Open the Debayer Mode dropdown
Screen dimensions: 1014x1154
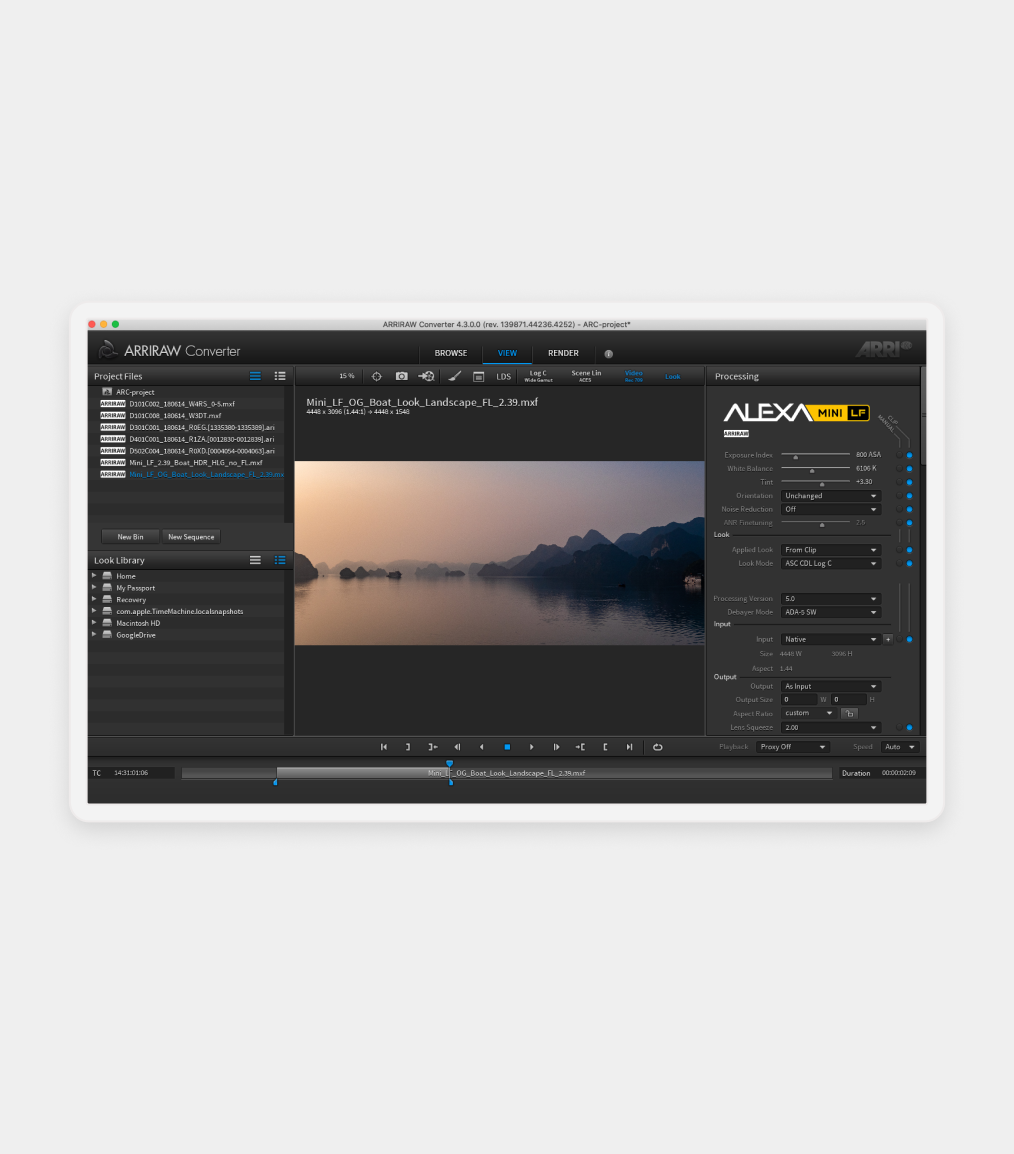[x=831, y=612]
